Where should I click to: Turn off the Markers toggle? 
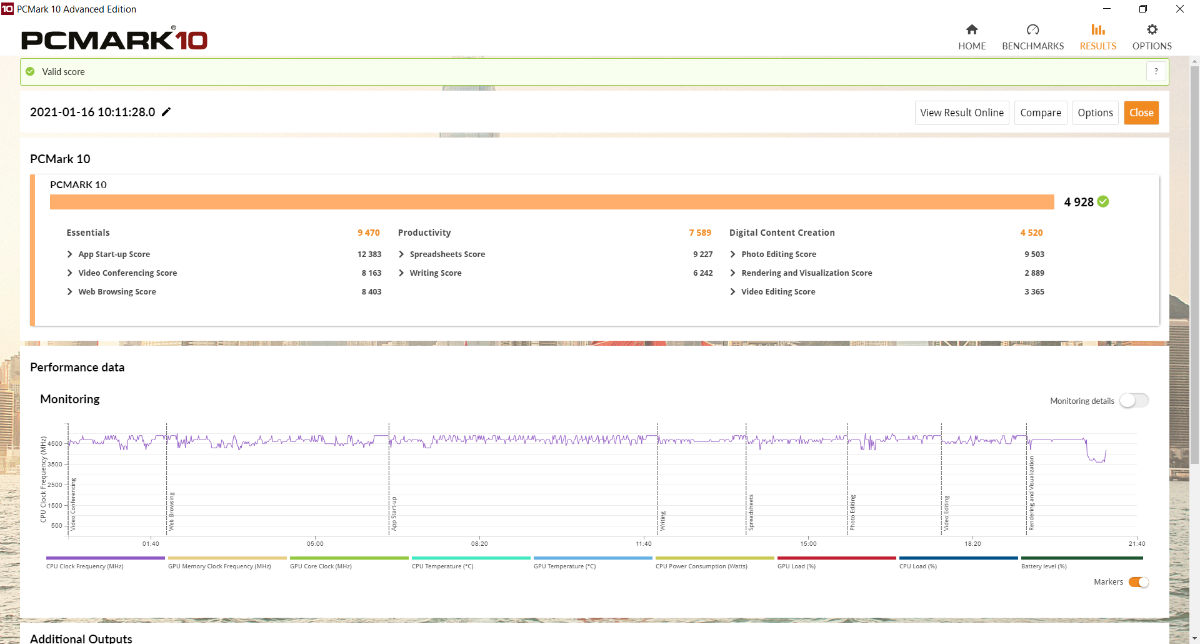tap(1138, 582)
